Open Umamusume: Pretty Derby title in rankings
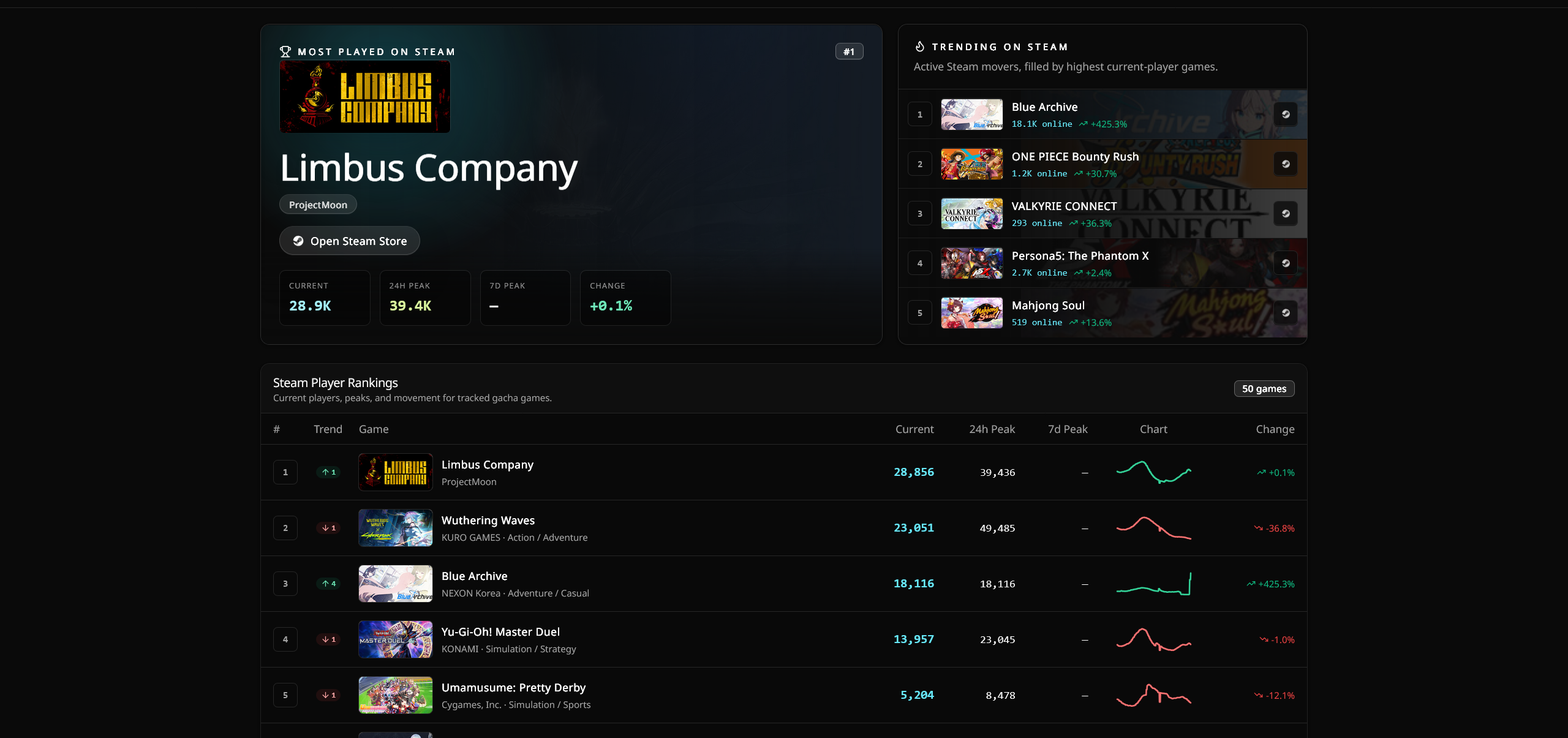1568x738 pixels. point(513,688)
